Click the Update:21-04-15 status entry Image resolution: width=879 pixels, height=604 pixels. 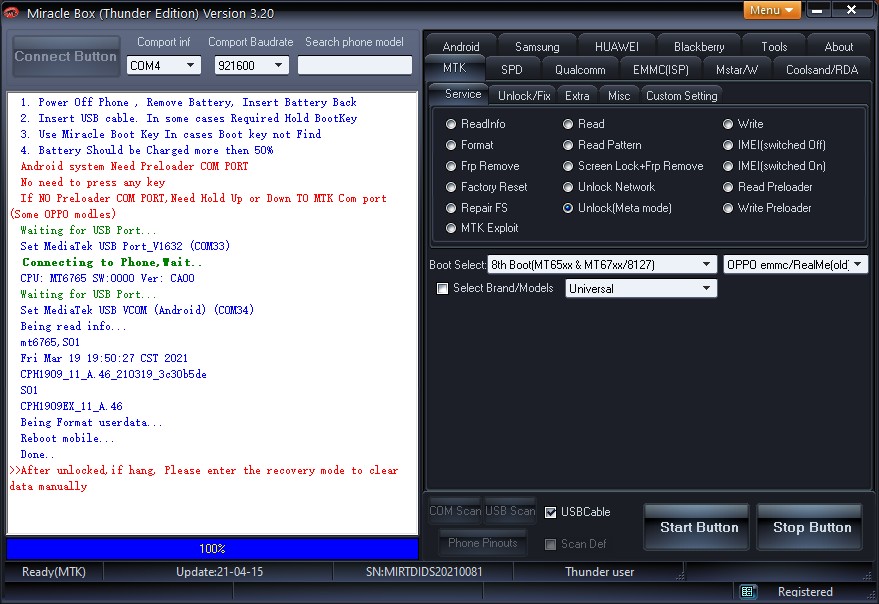[219, 572]
